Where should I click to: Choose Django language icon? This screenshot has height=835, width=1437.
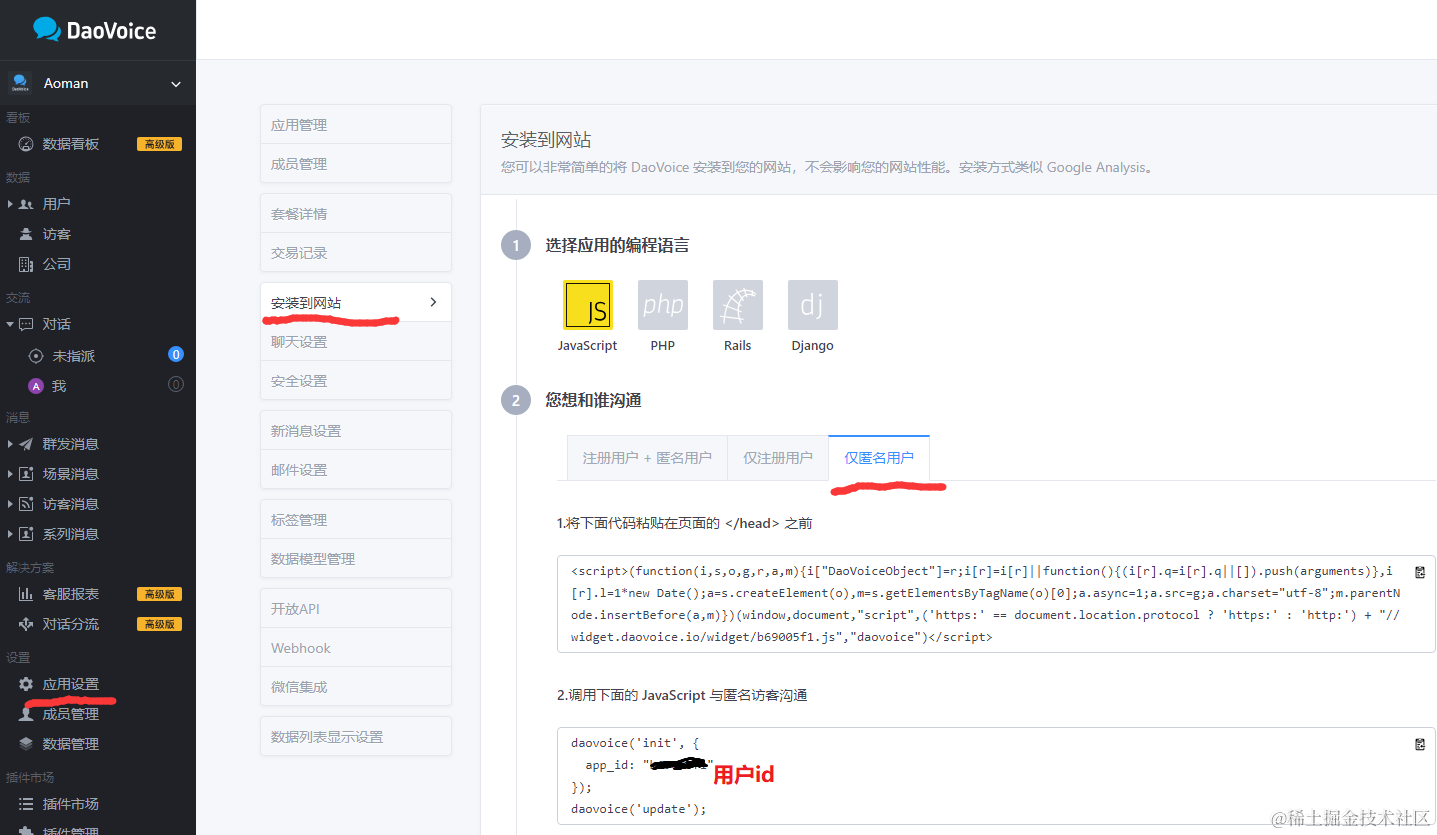(813, 305)
